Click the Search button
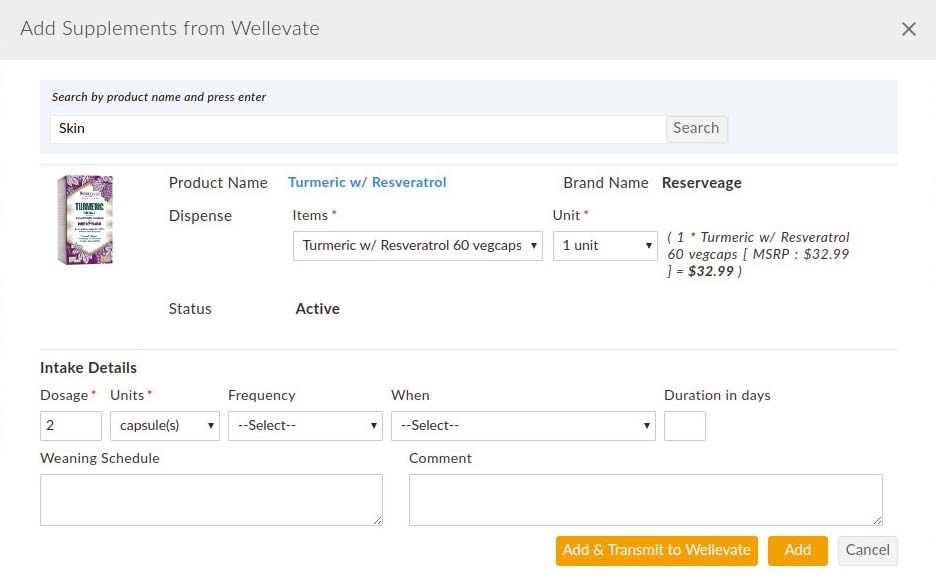 [x=696, y=128]
